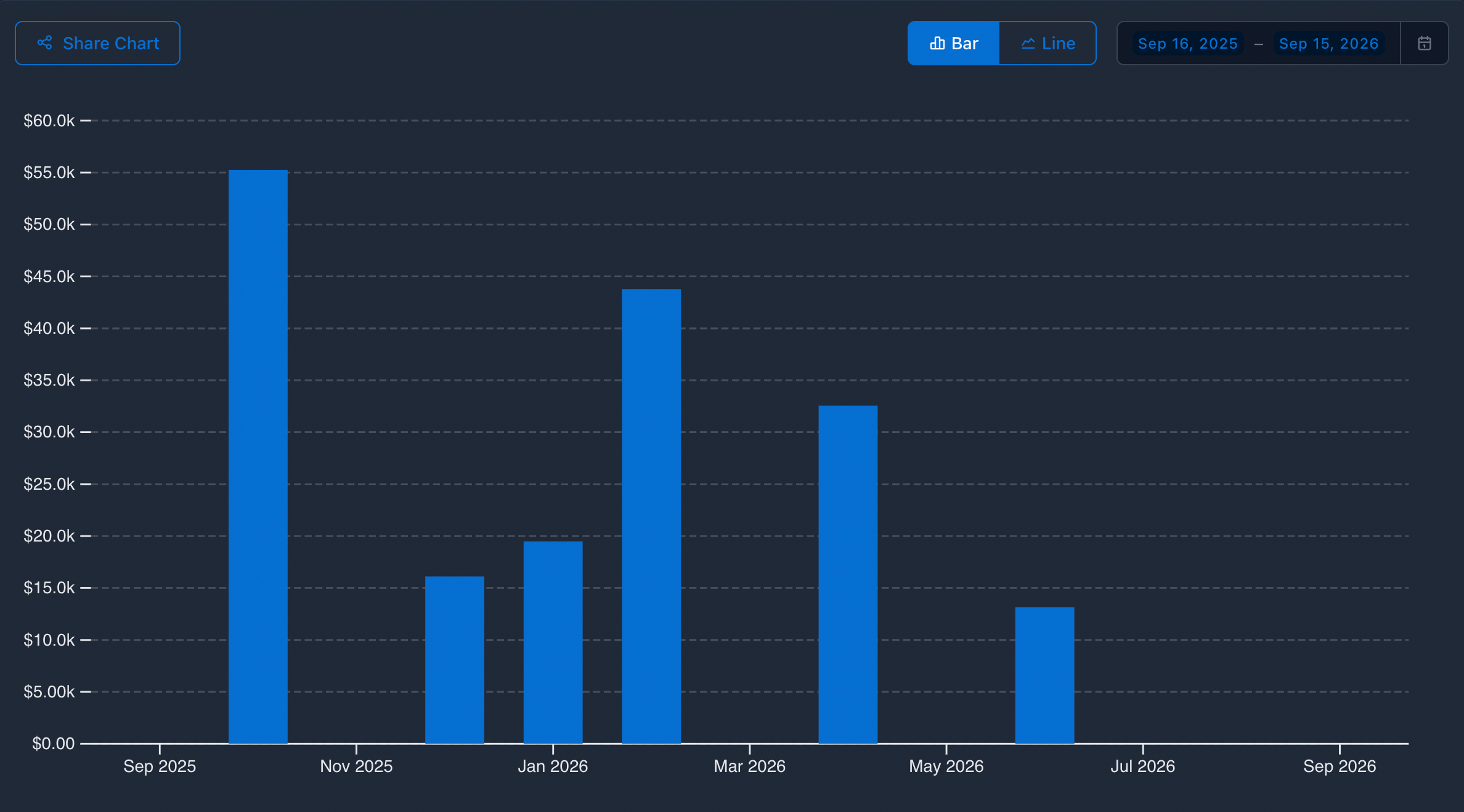Click the June bar near $13k
The image size is (1464, 812).
(x=1044, y=675)
